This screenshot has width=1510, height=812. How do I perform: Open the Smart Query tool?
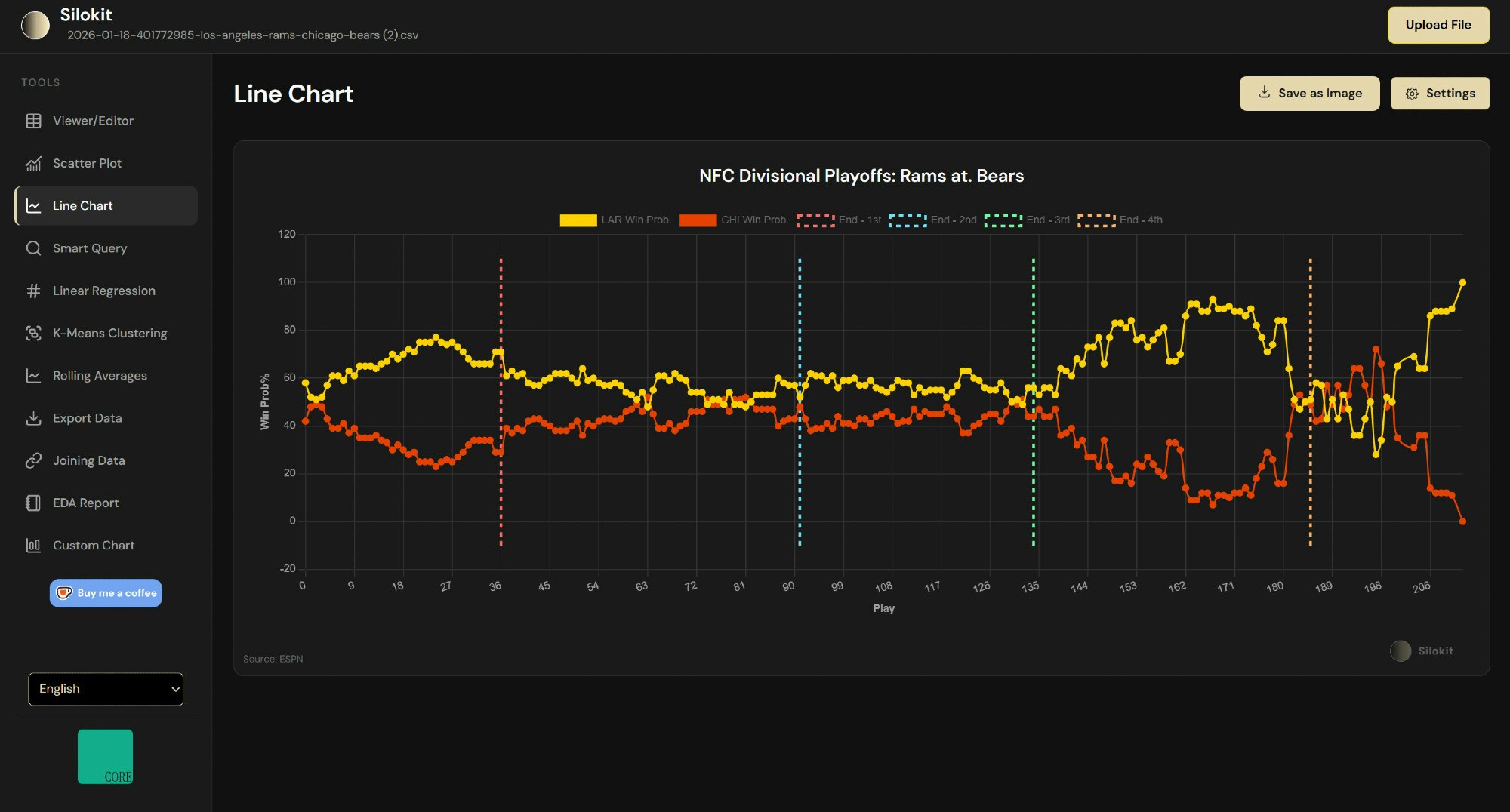[x=106, y=248]
